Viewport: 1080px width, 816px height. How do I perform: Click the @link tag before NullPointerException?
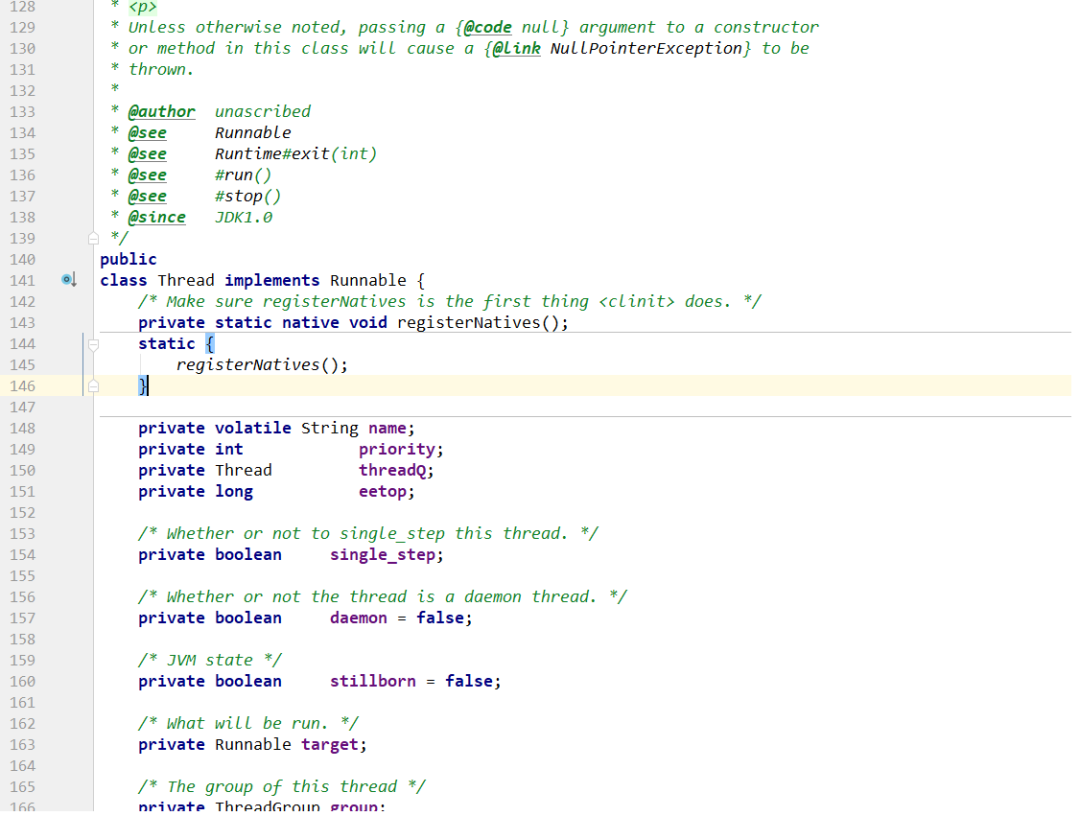pyautogui.click(x=517, y=48)
